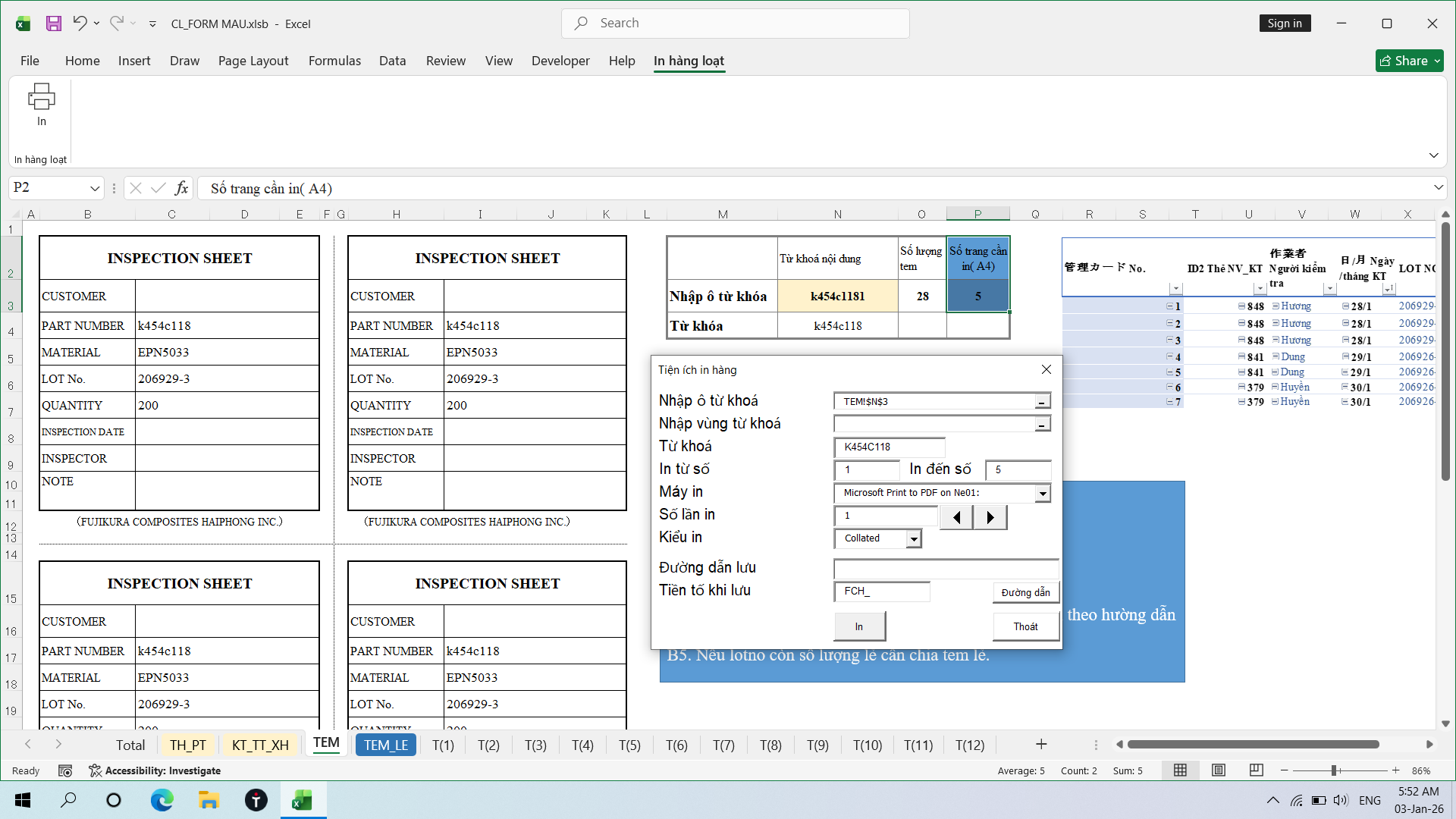Viewport: 1456px width, 819px height.
Task: Switch to Page Break Preview view icon
Action: tap(1256, 770)
